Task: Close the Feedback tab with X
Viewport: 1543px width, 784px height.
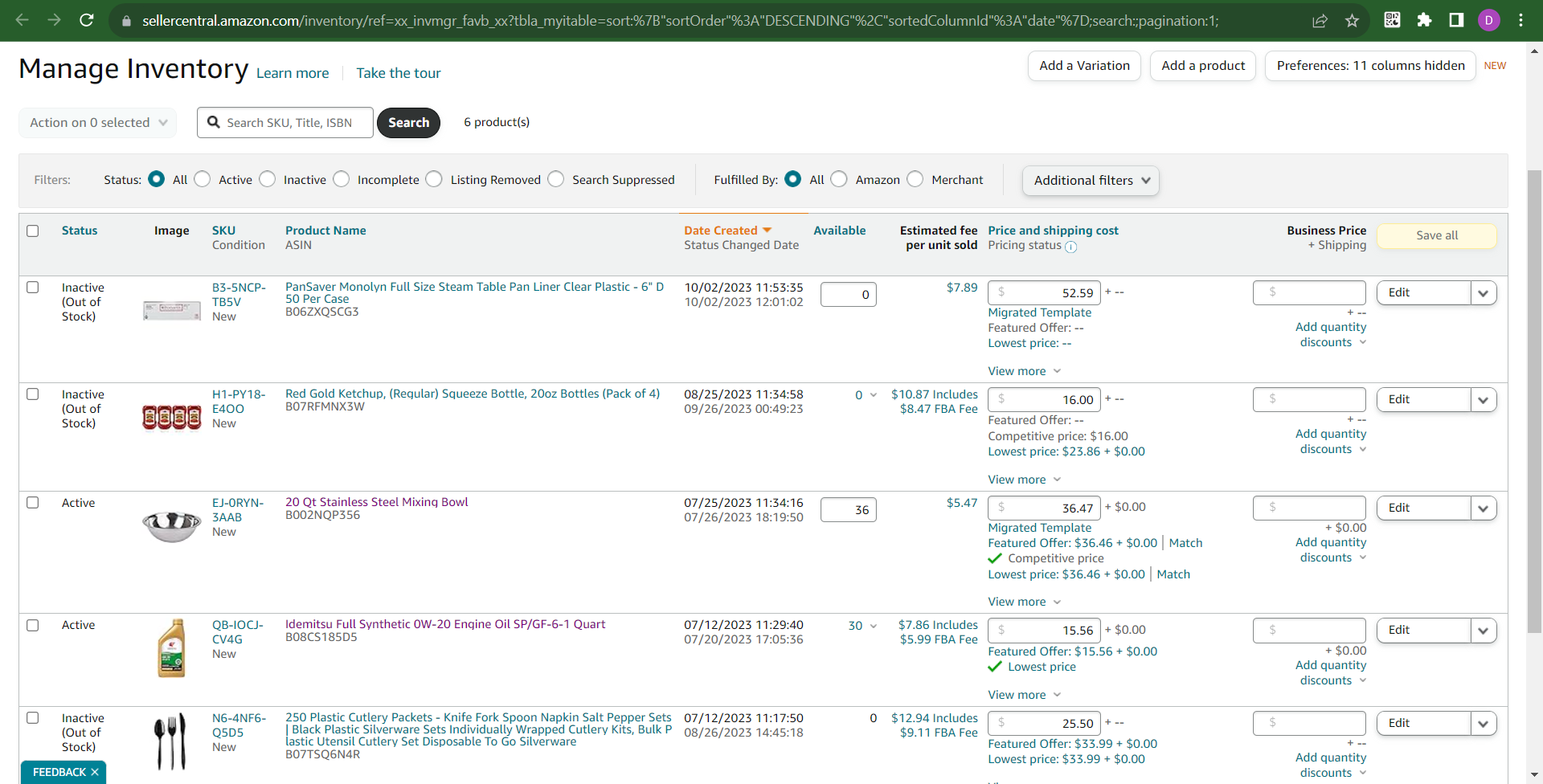Action: (x=95, y=772)
